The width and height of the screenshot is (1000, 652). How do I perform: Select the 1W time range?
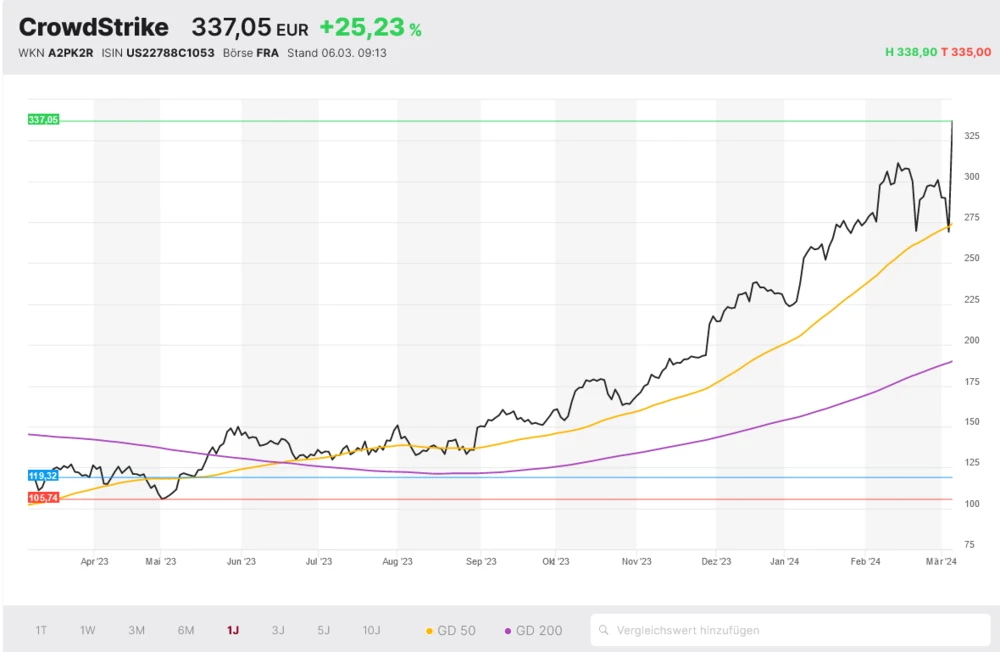tap(88, 630)
